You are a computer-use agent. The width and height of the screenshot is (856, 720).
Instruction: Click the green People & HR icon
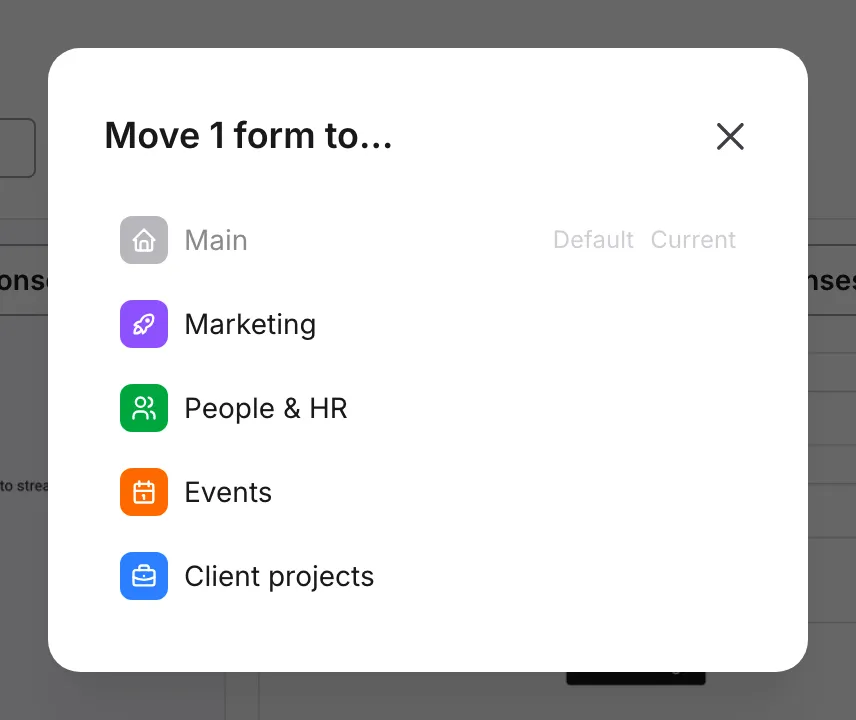[144, 408]
